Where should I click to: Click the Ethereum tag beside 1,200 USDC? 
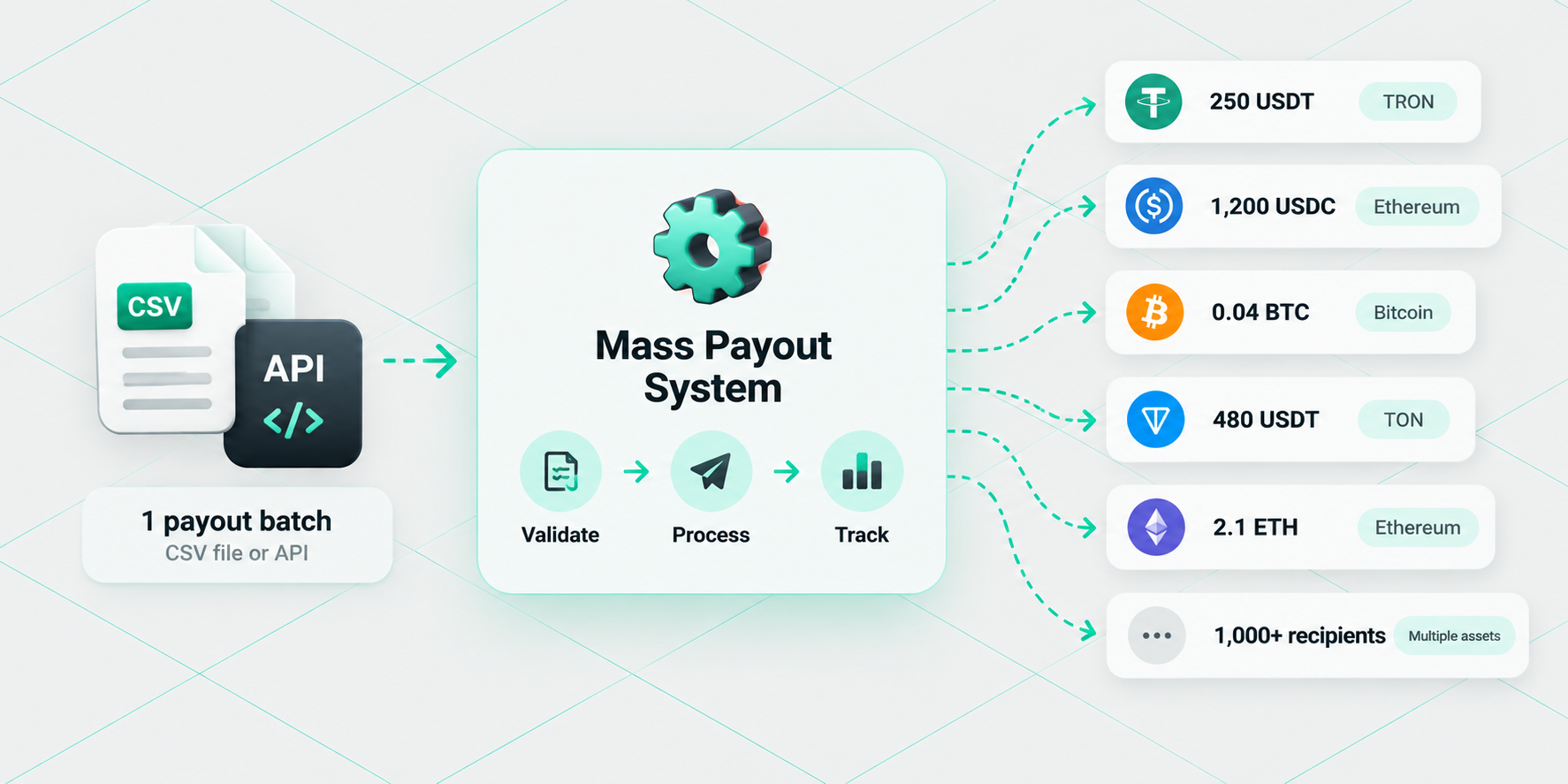[x=1417, y=207]
